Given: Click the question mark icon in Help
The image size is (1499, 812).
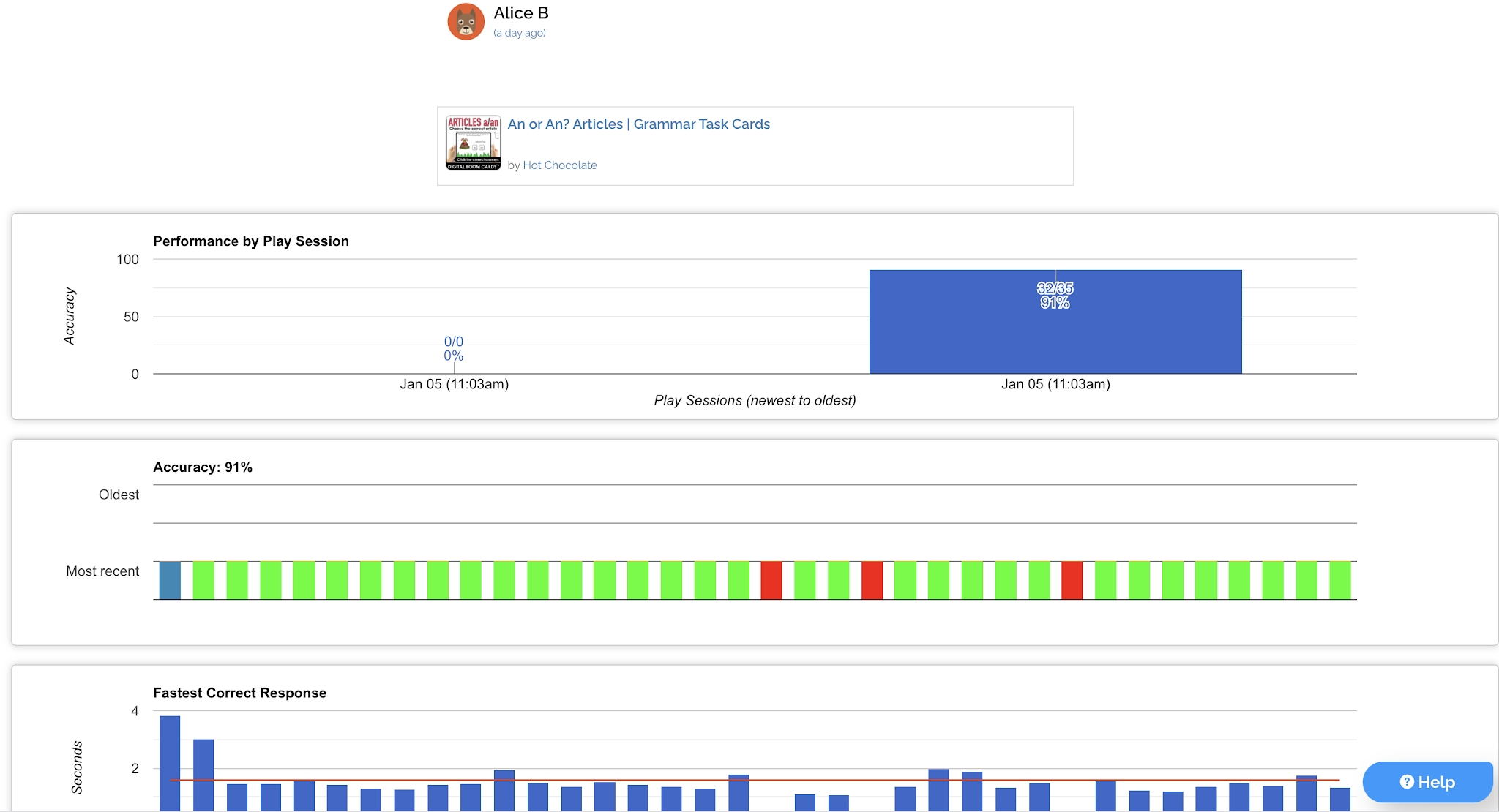Looking at the screenshot, I should click(x=1406, y=782).
